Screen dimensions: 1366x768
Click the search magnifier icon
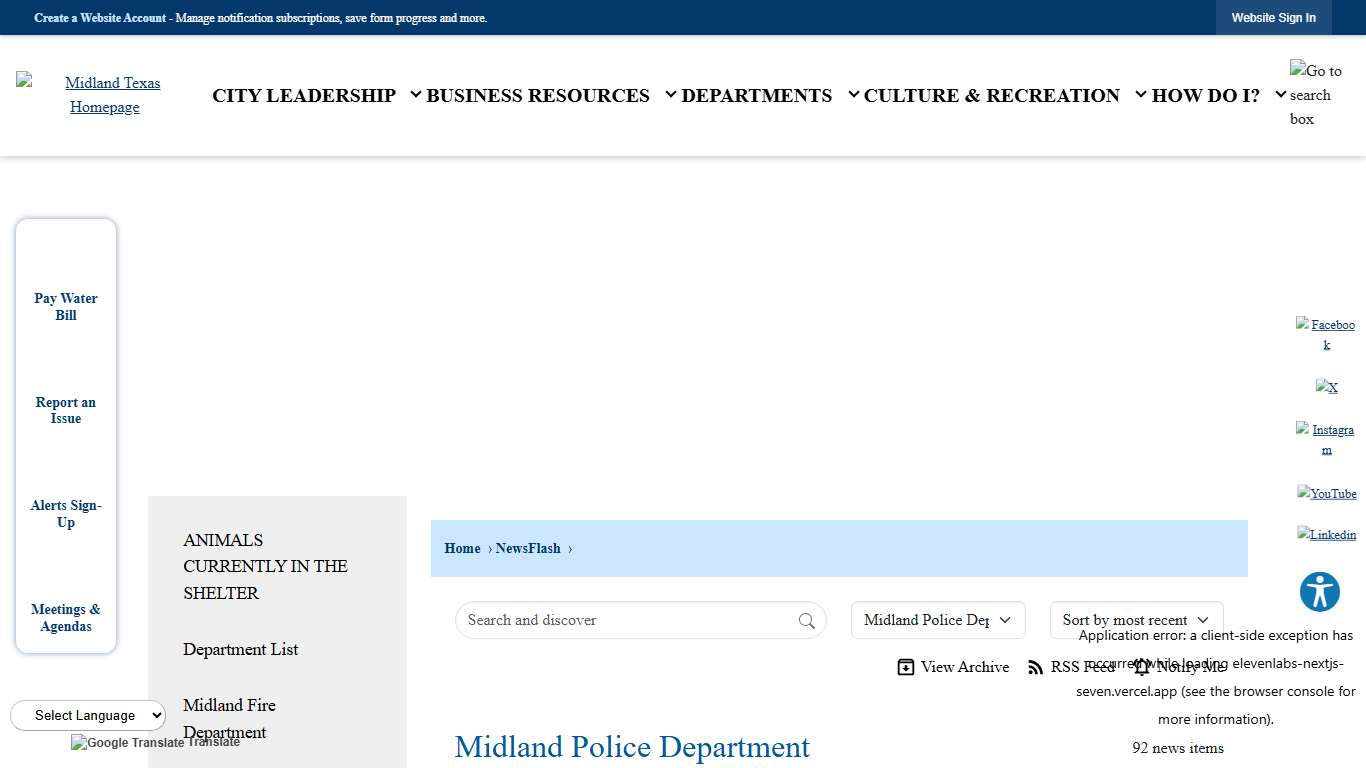[x=806, y=621]
